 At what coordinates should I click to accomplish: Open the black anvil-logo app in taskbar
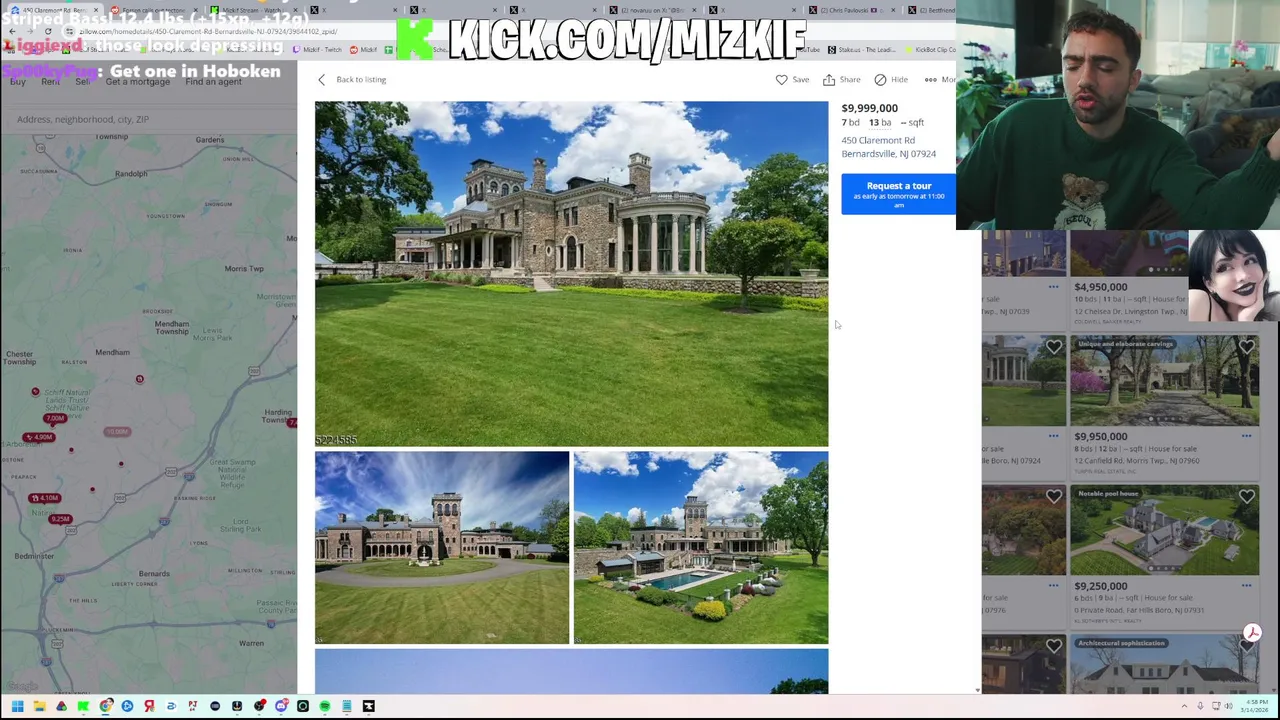point(369,706)
